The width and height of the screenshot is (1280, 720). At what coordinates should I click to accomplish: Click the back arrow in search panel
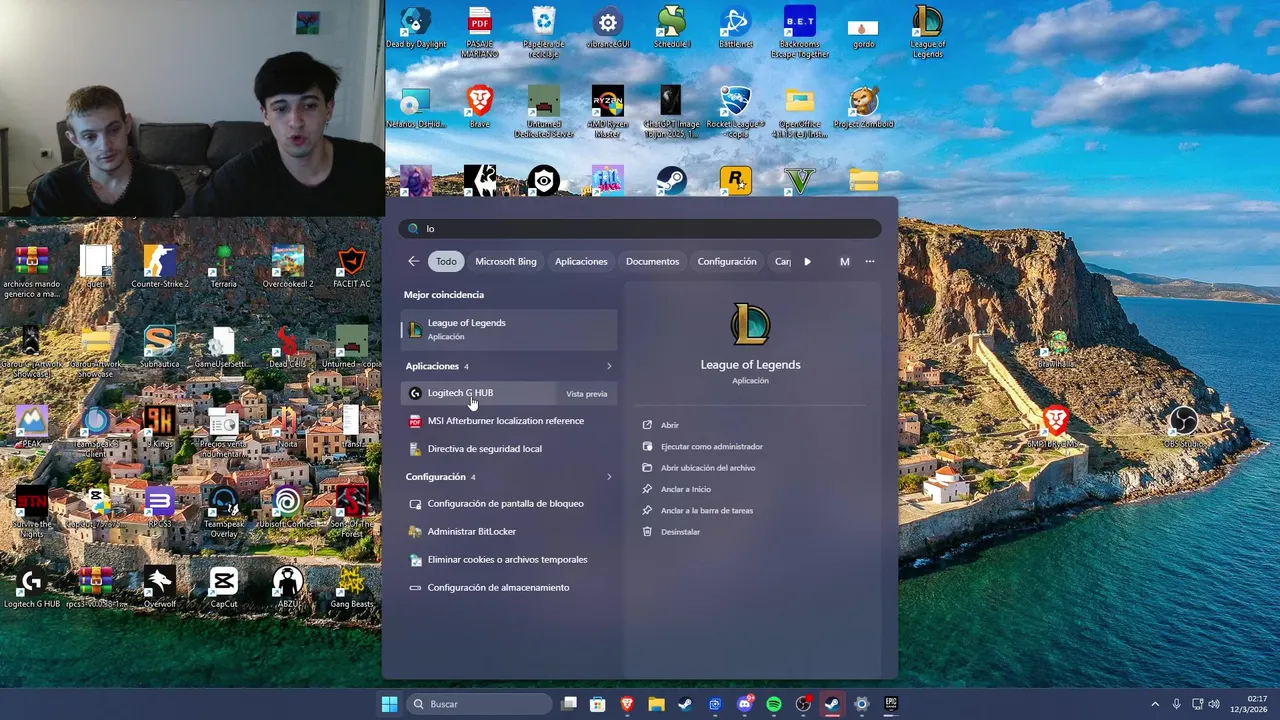pos(413,261)
